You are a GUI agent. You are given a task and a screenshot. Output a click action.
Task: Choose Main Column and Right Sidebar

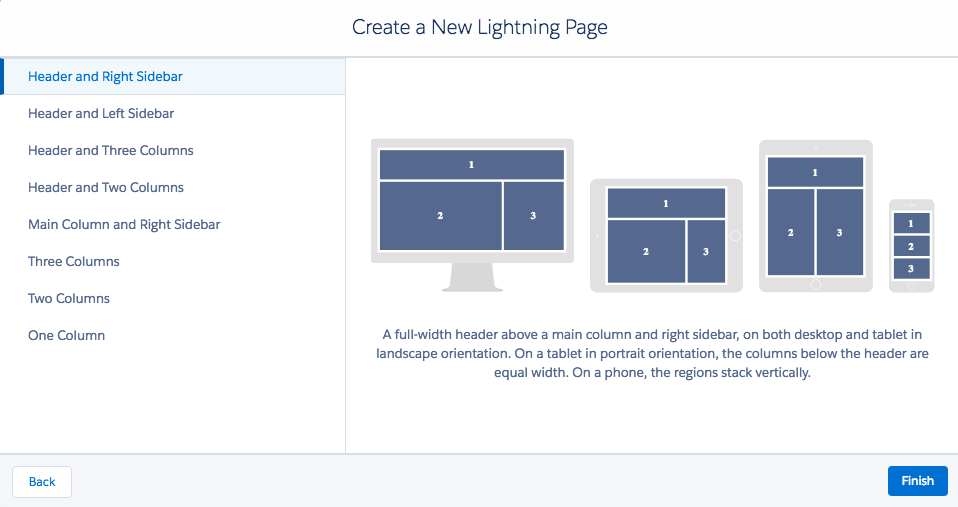(x=173, y=224)
